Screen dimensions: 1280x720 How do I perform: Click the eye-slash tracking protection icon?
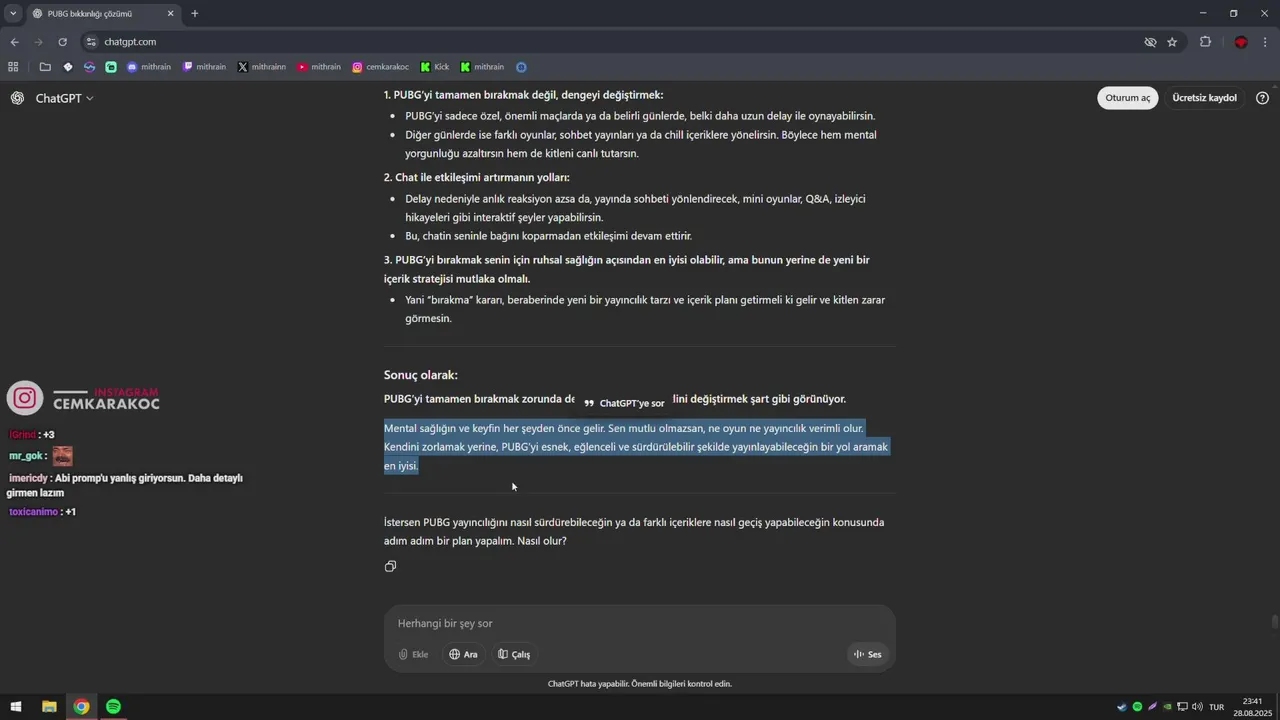(1150, 42)
